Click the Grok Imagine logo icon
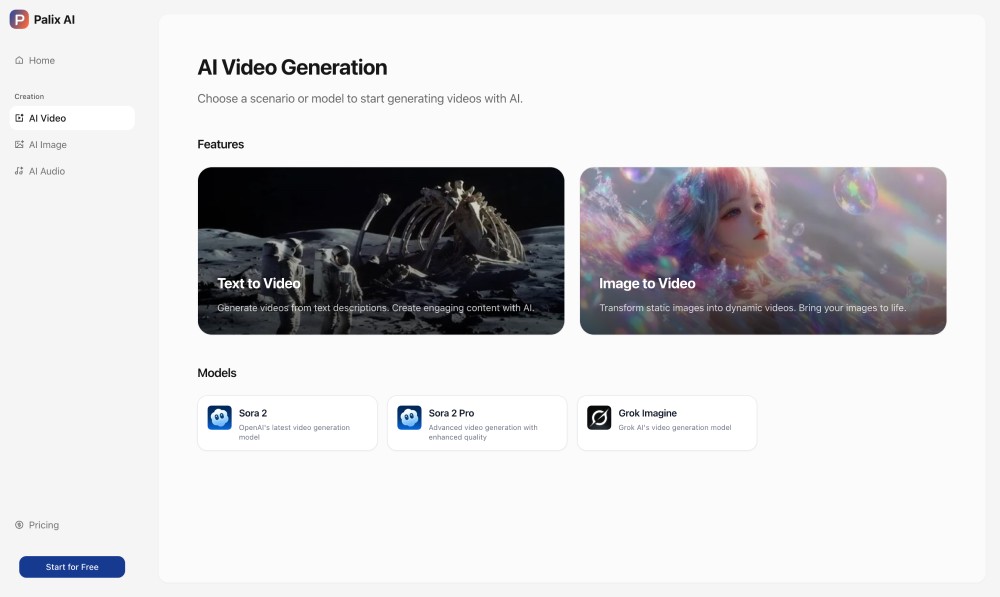The width and height of the screenshot is (1000, 597). coord(599,417)
